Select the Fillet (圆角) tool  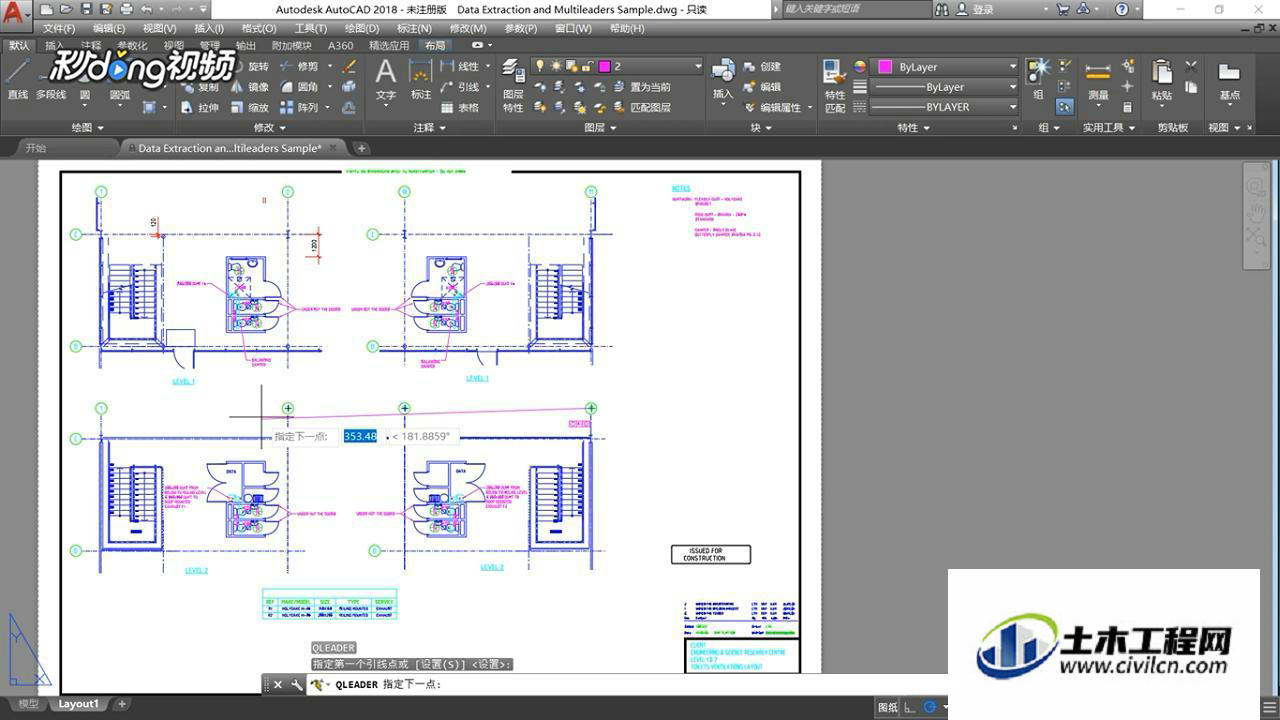299,87
